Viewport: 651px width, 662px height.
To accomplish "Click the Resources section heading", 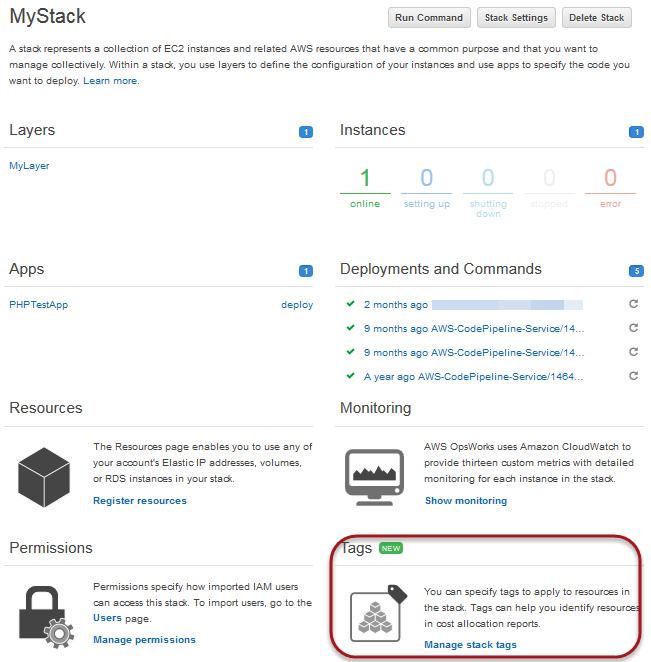I will pos(46,408).
